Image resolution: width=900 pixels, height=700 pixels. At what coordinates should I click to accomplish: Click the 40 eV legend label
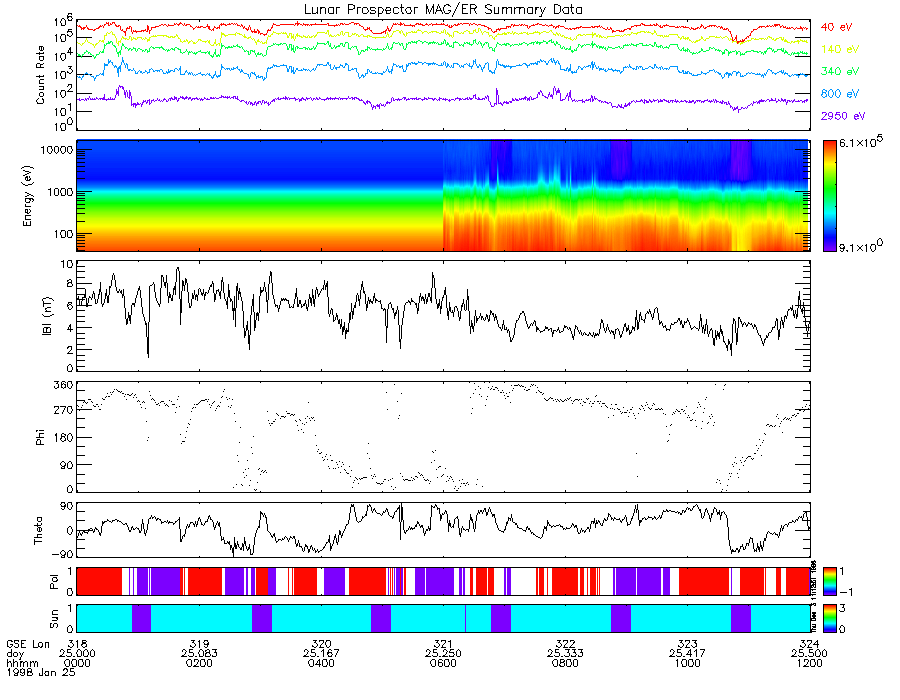coord(836,27)
